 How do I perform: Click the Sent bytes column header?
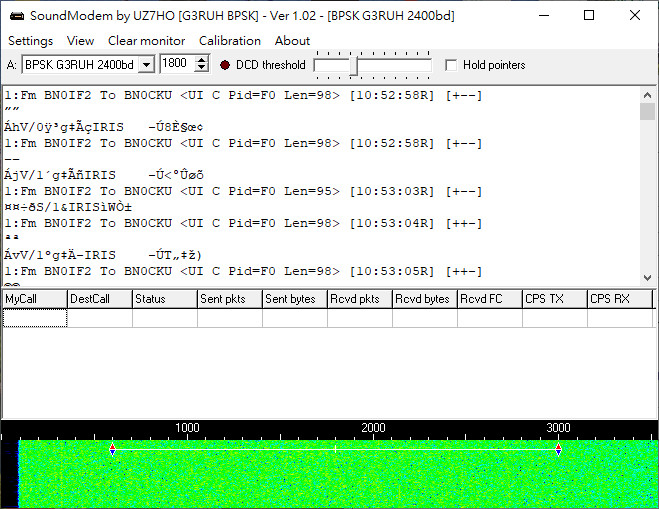coord(295,299)
